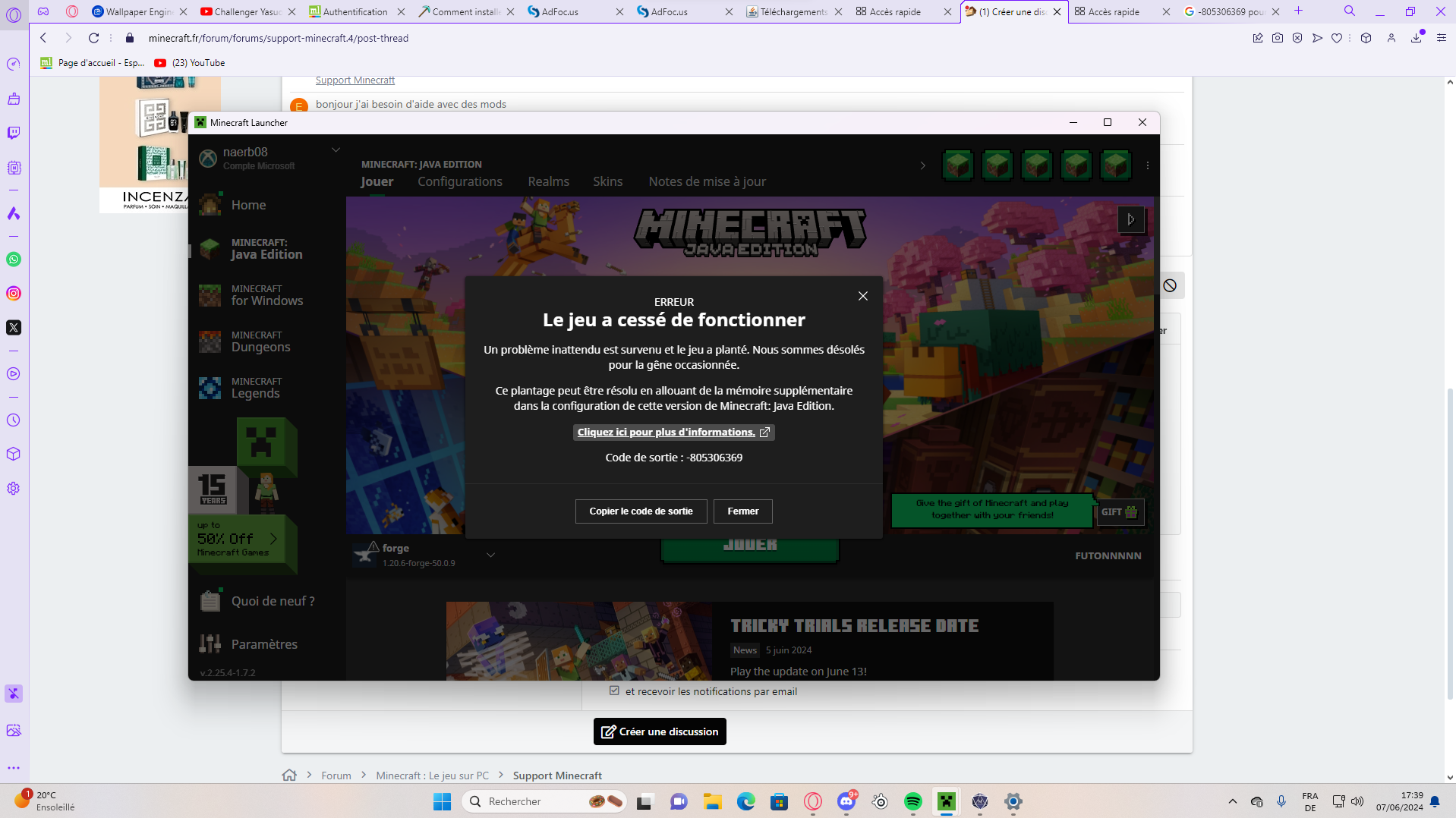Screen dimensions: 1456x818
Task: Show hidden system tray icons
Action: tap(1232, 801)
